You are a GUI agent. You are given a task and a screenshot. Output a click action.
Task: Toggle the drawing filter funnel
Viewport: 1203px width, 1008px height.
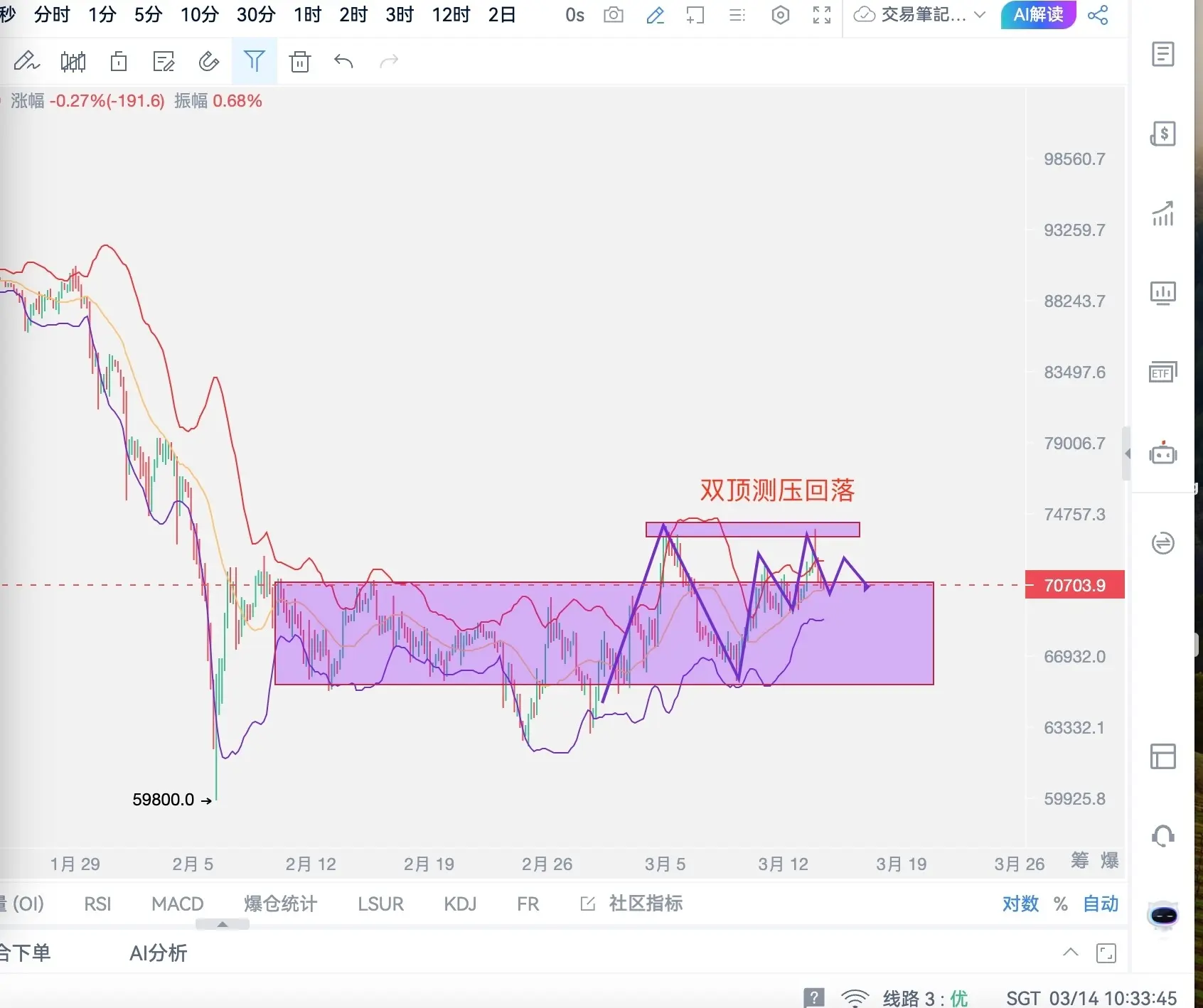(254, 61)
